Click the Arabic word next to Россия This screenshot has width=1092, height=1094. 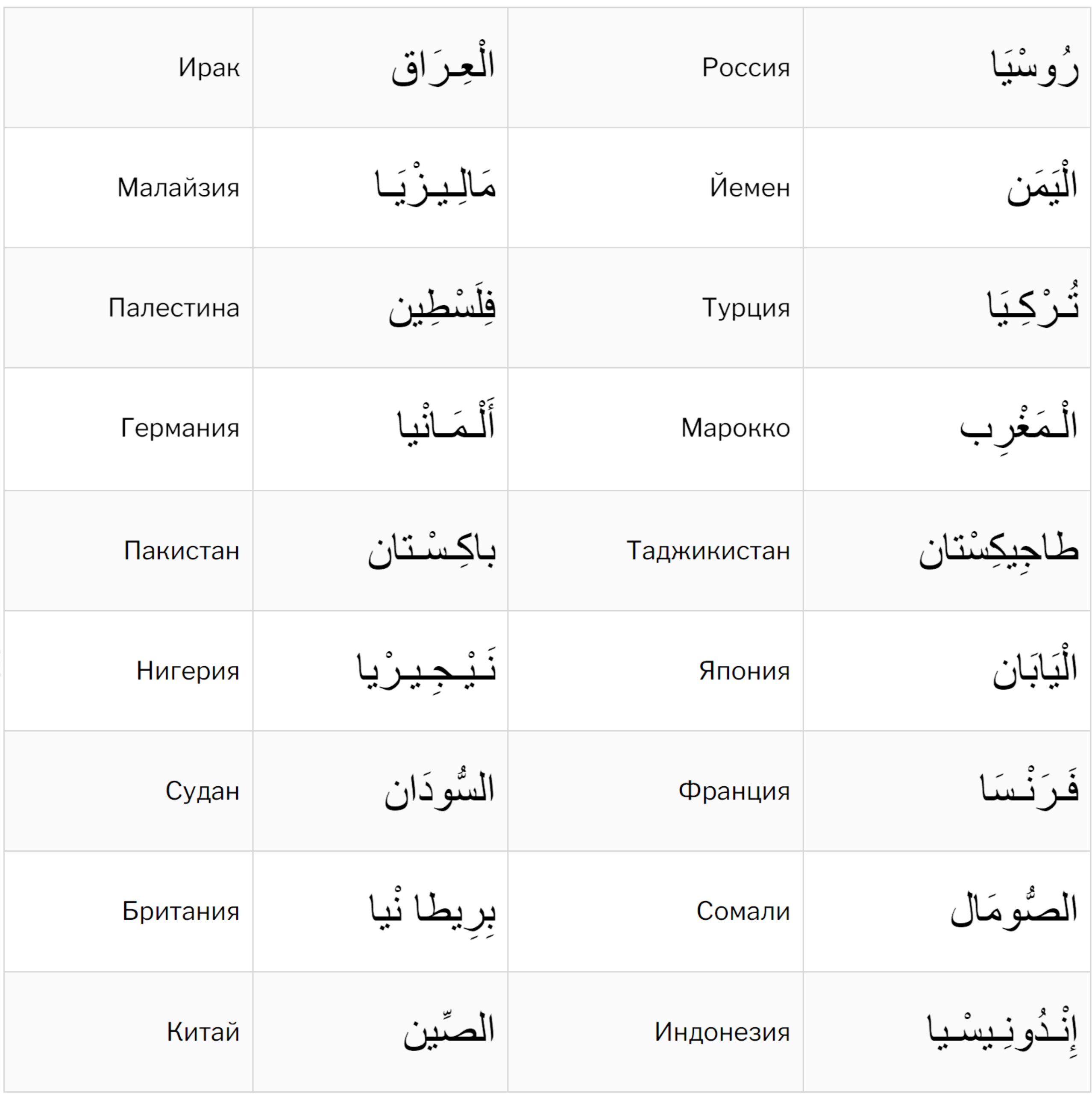click(x=1034, y=68)
